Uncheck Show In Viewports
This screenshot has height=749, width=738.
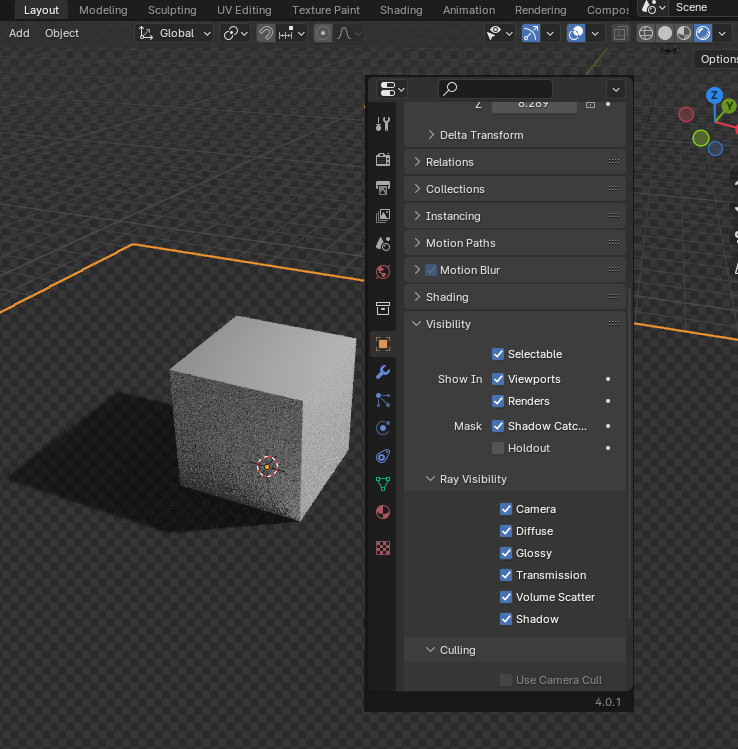click(498, 379)
